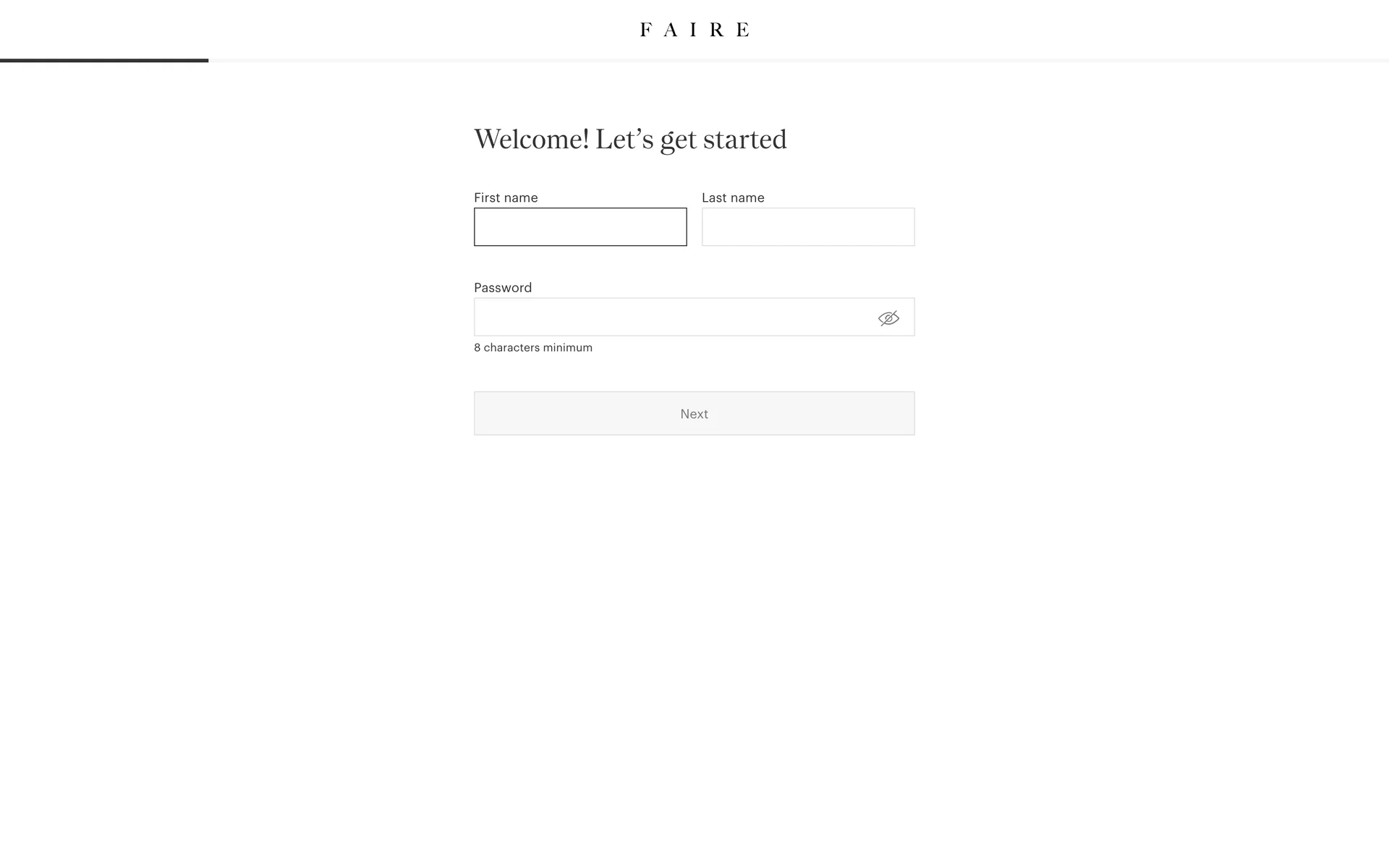Click letter F in the Faire wordmark
This screenshot has width=1389, height=868.
pyautogui.click(x=645, y=30)
